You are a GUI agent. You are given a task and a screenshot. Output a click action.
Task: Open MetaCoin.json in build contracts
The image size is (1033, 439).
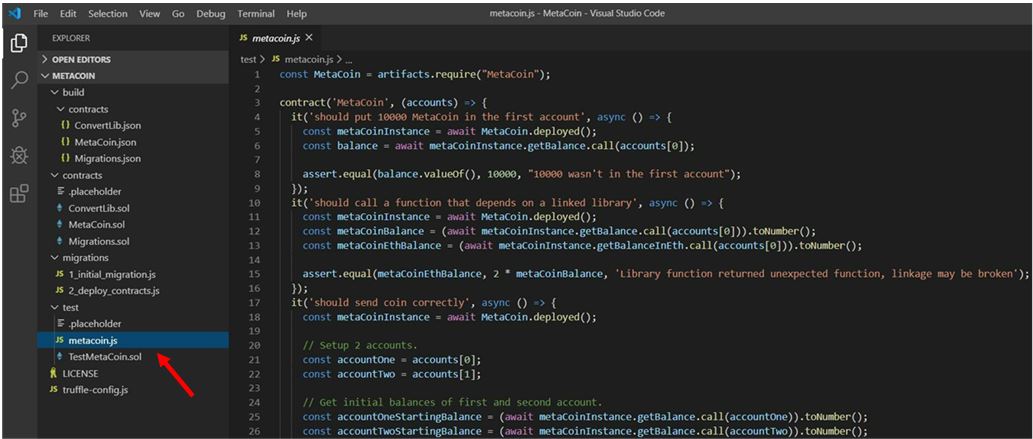click(104, 142)
